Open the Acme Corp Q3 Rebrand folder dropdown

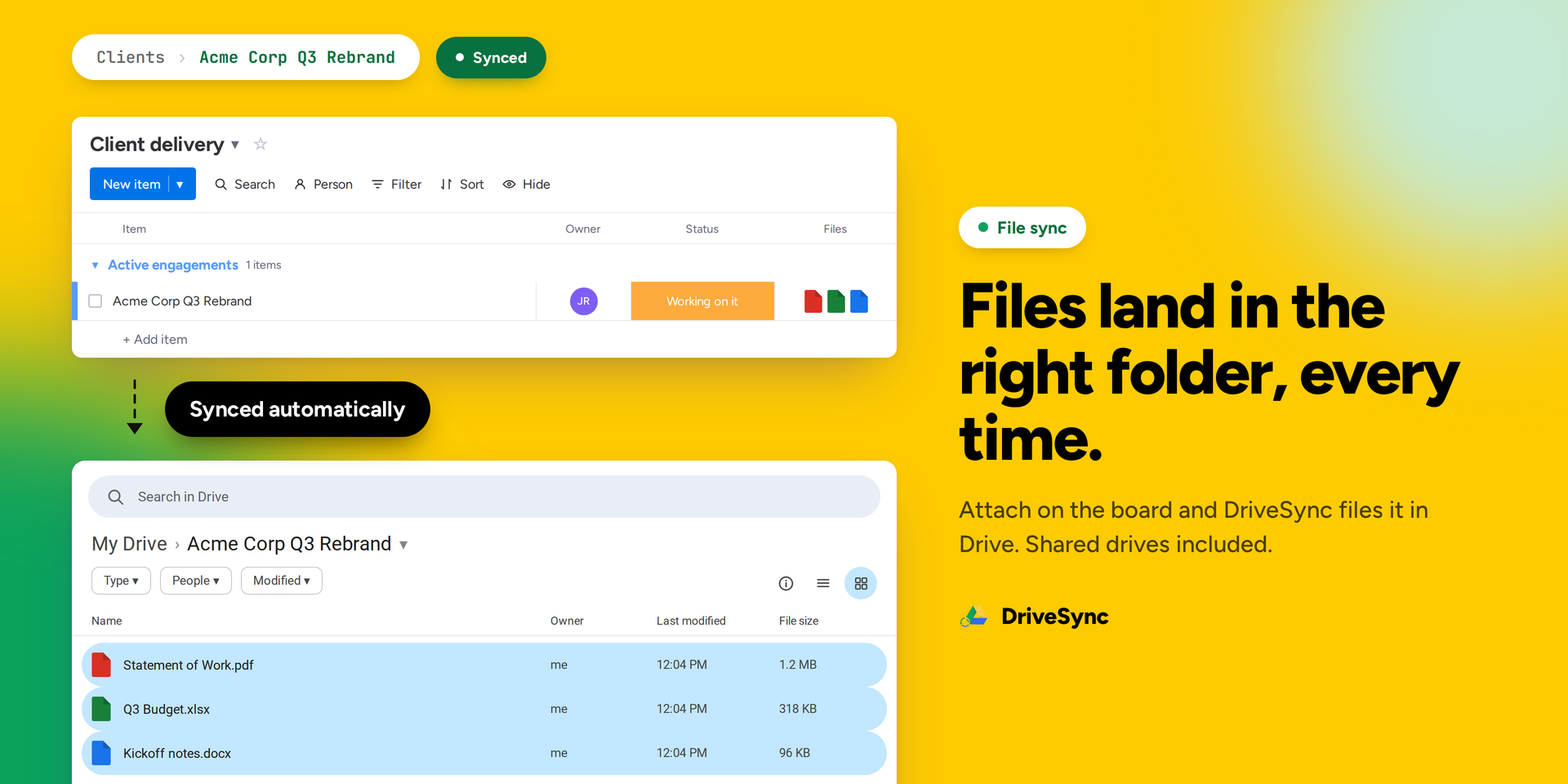pos(403,545)
